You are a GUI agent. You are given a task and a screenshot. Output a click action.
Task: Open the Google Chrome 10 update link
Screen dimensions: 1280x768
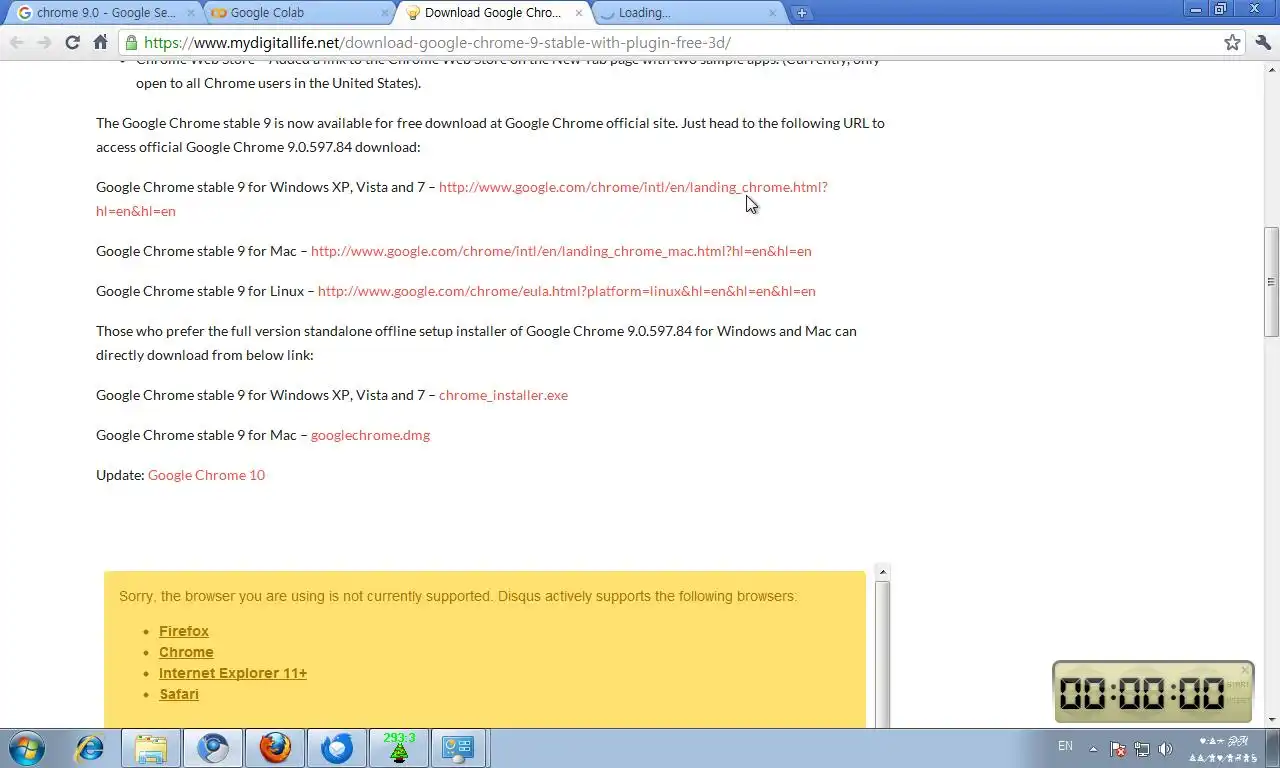pyautogui.click(x=206, y=475)
